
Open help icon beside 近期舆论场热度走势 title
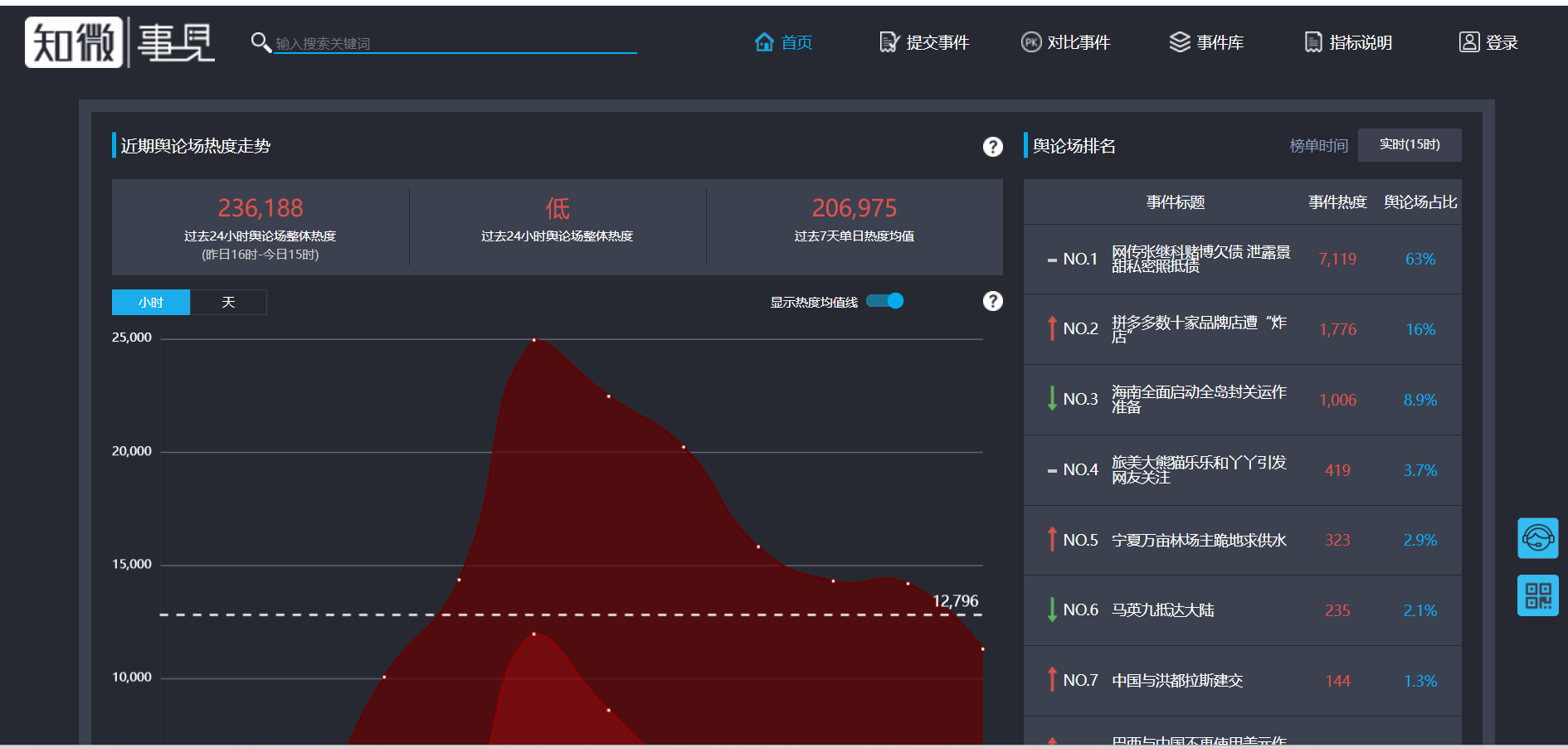pyautogui.click(x=992, y=147)
